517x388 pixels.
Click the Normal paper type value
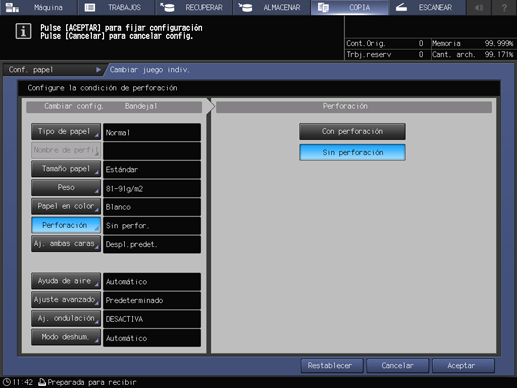(x=152, y=132)
